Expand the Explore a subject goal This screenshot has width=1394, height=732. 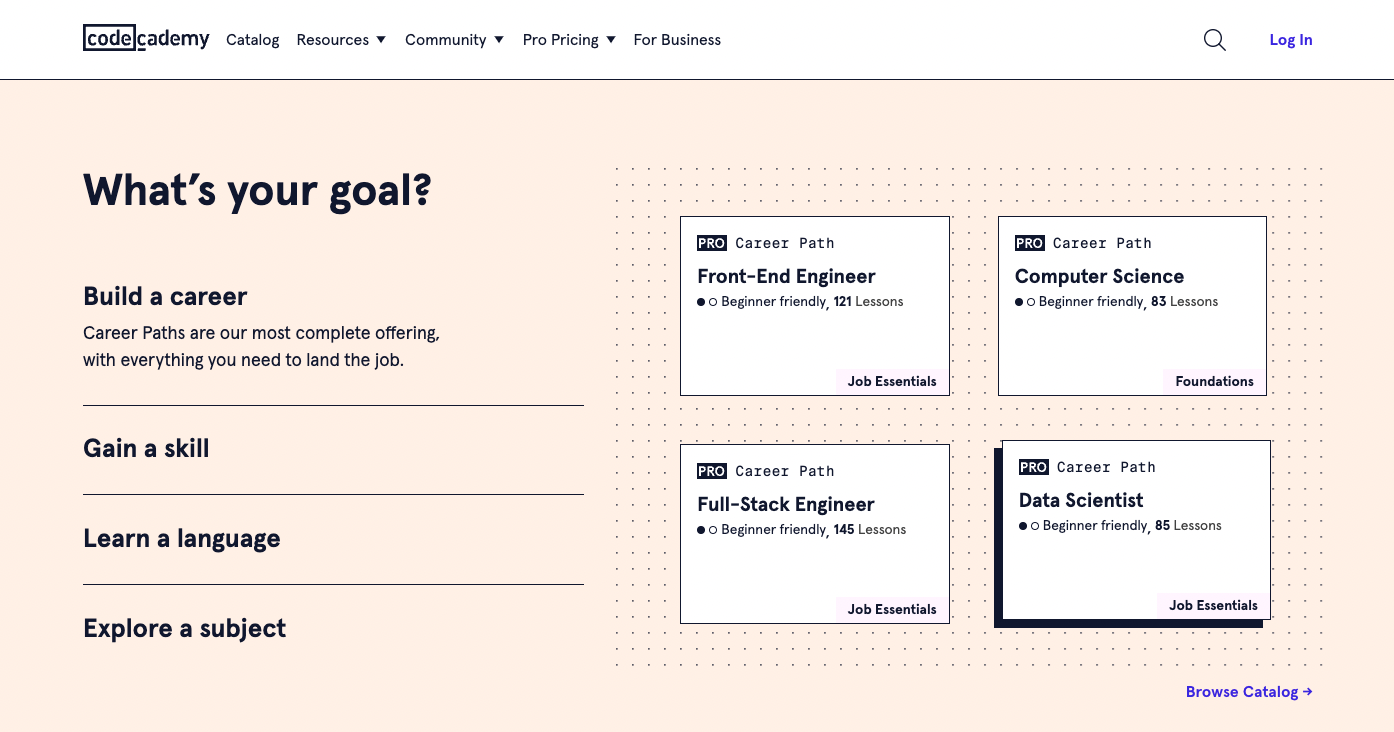pos(185,628)
